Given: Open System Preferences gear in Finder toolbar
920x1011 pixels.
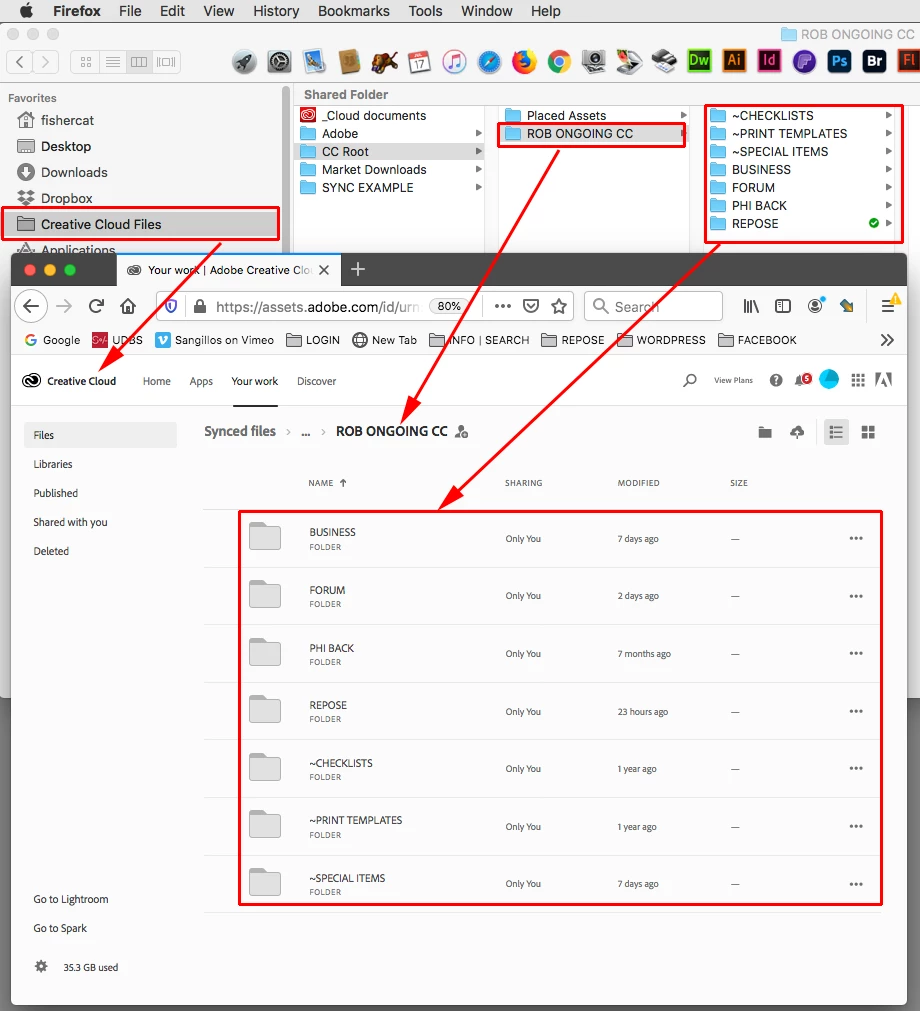Looking at the screenshot, I should pyautogui.click(x=279, y=62).
